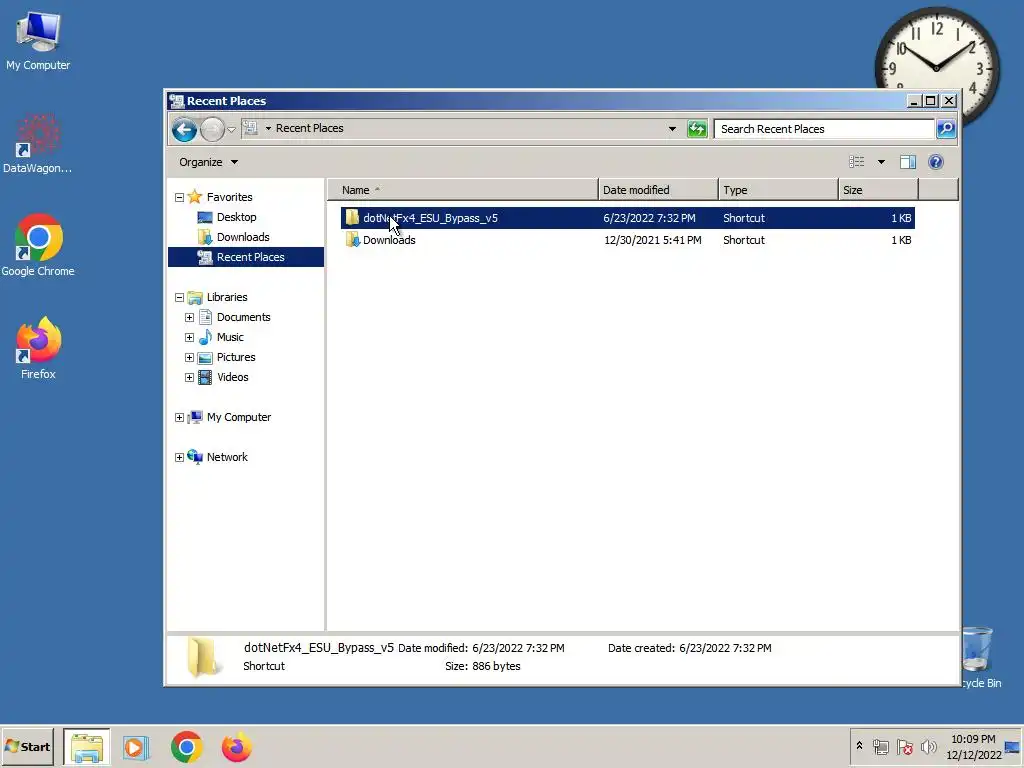Click into Search Recent Places field
This screenshot has height=768, width=1024.
[824, 129]
